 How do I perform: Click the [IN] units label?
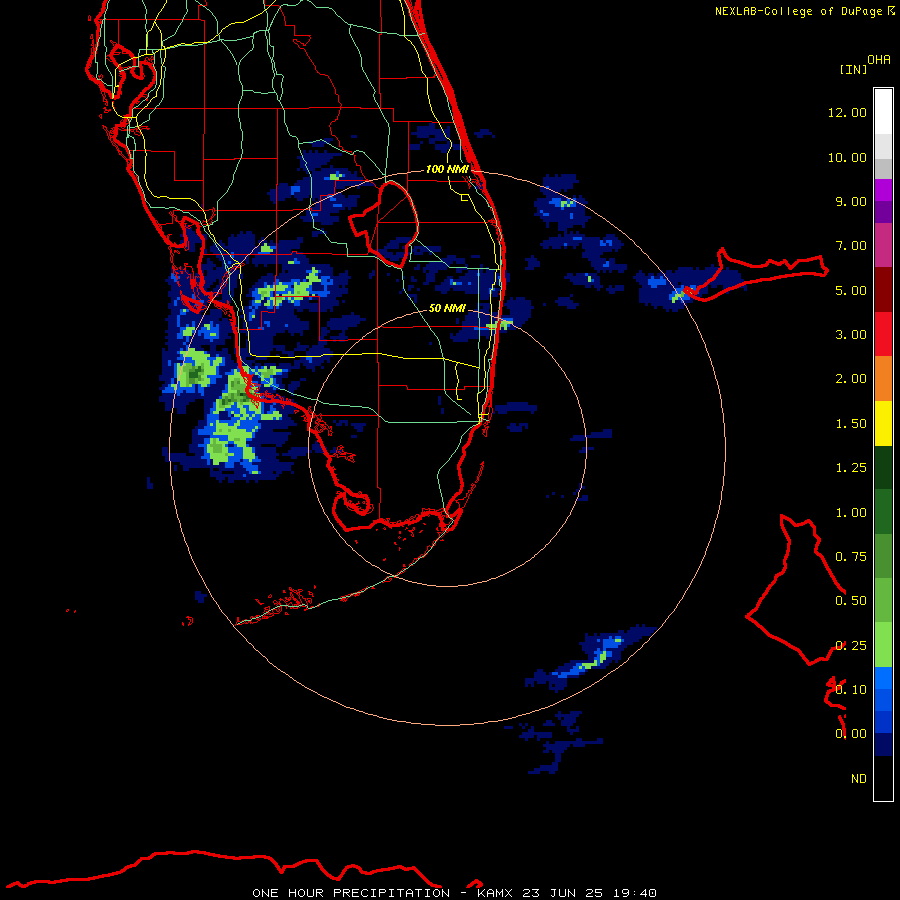click(x=853, y=69)
